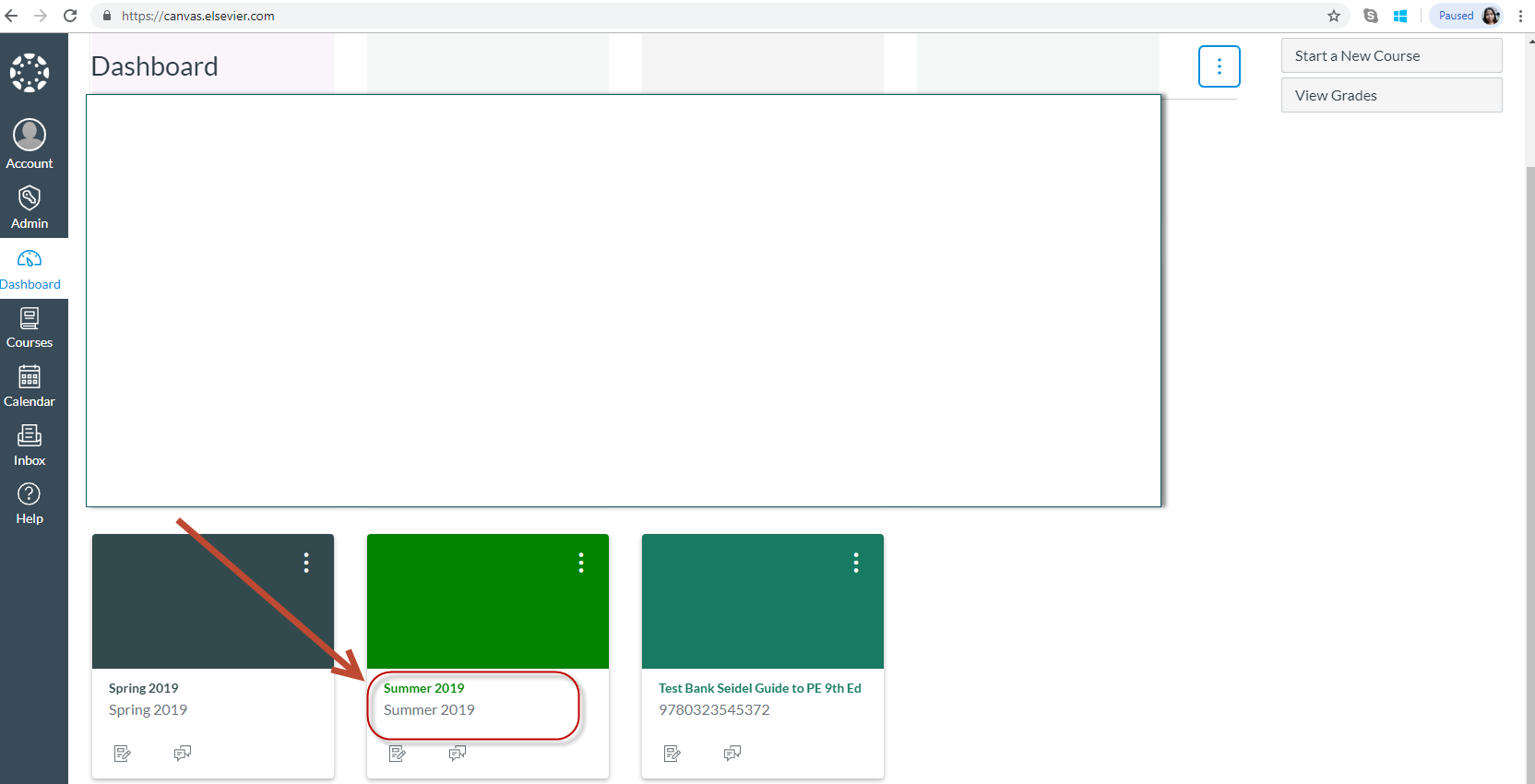Open the Courses list
Viewport: 1535px width, 784px height.
pyautogui.click(x=30, y=328)
